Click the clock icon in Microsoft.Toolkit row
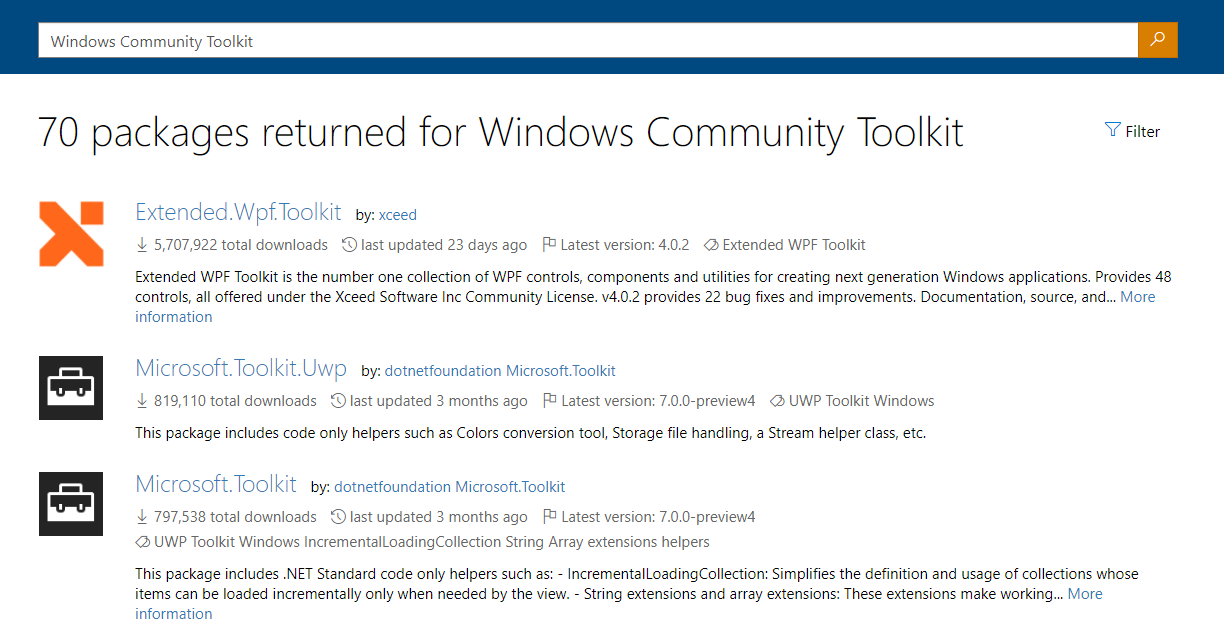 pos(338,517)
